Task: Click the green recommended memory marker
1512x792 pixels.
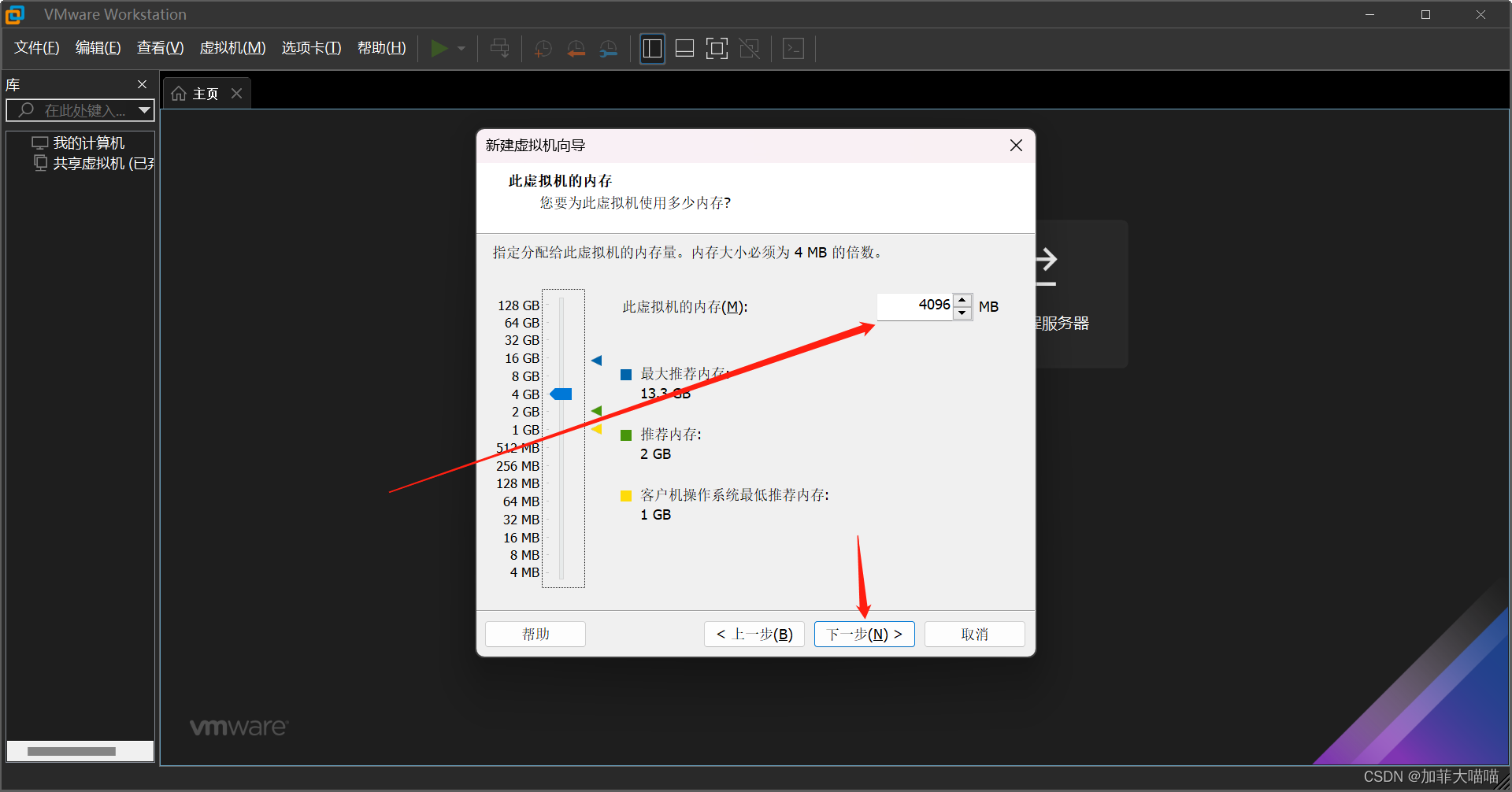Action: 596,411
